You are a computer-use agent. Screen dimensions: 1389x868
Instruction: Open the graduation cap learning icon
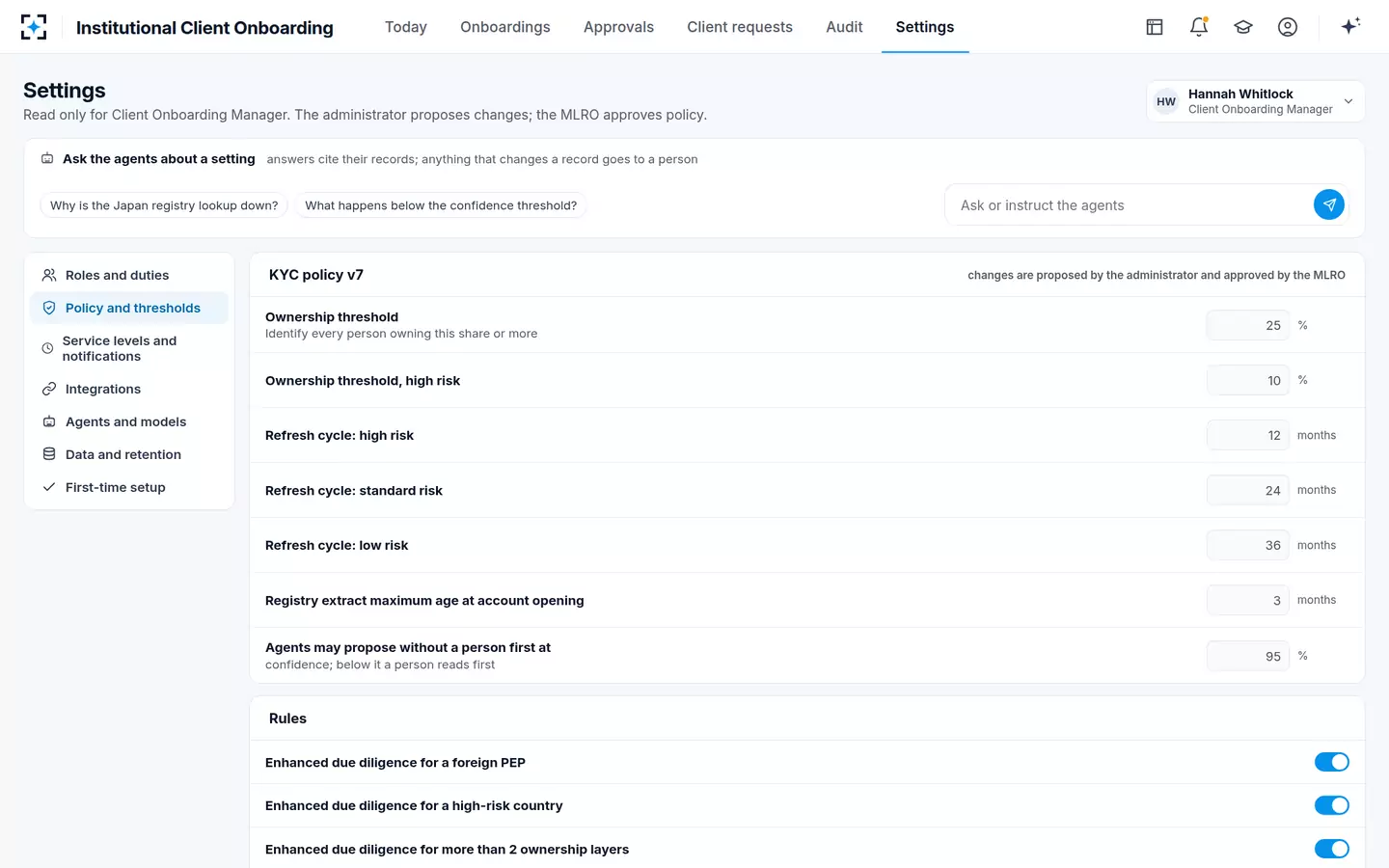tap(1243, 27)
